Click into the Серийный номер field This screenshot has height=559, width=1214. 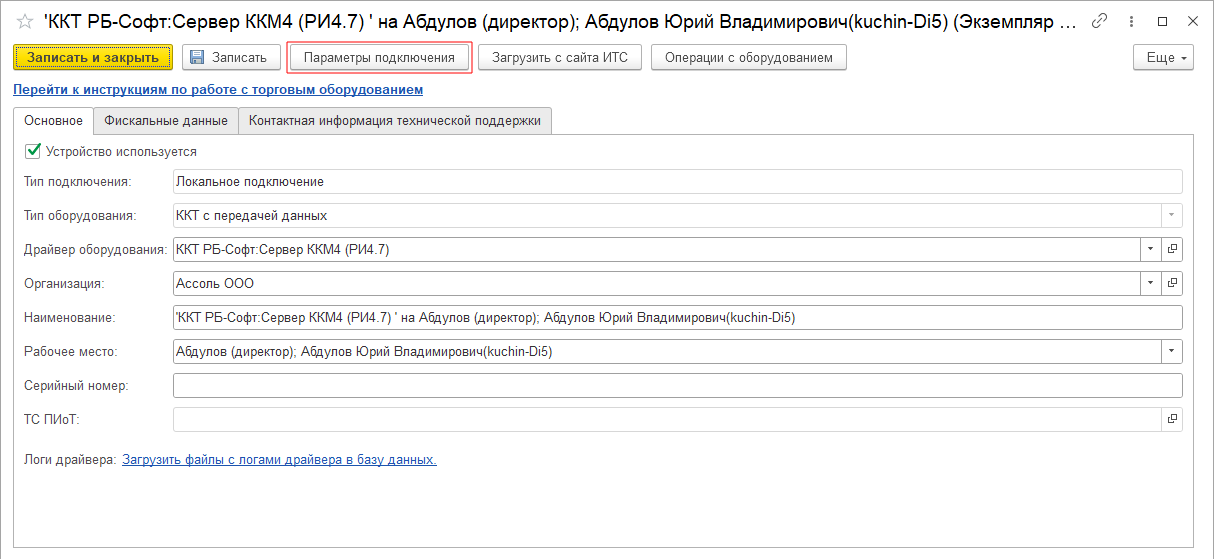pyautogui.click(x=677, y=385)
